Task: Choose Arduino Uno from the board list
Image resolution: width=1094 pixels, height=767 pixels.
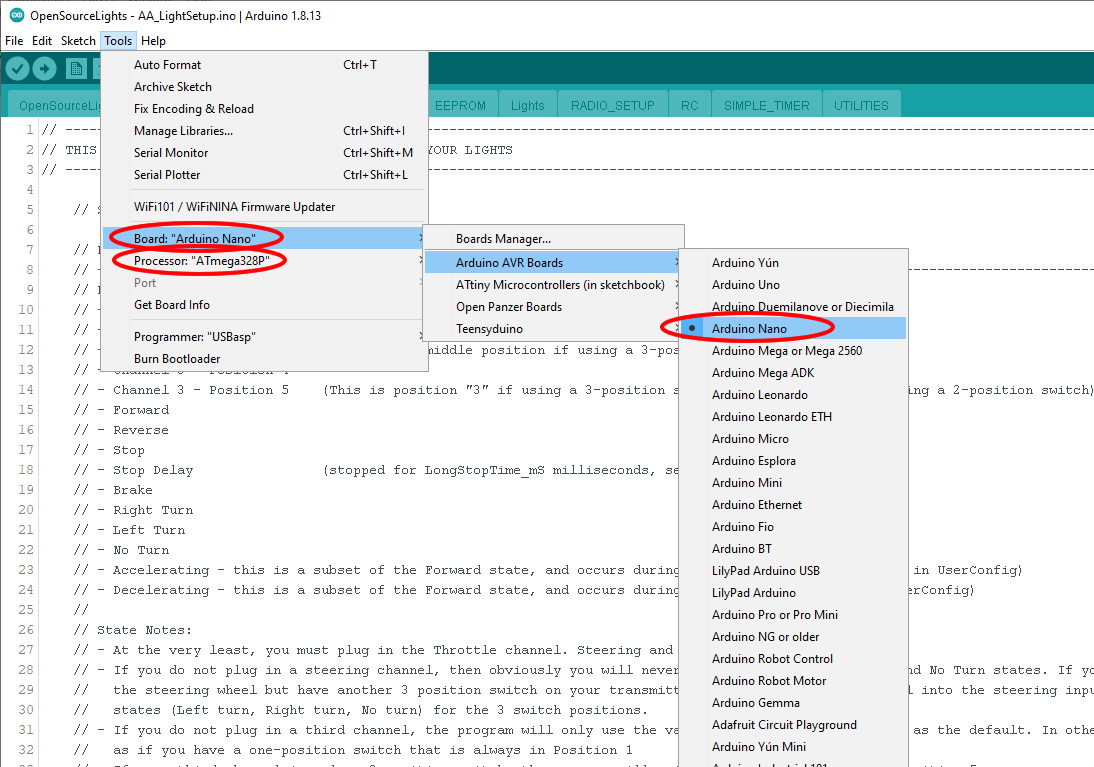Action: (x=745, y=285)
